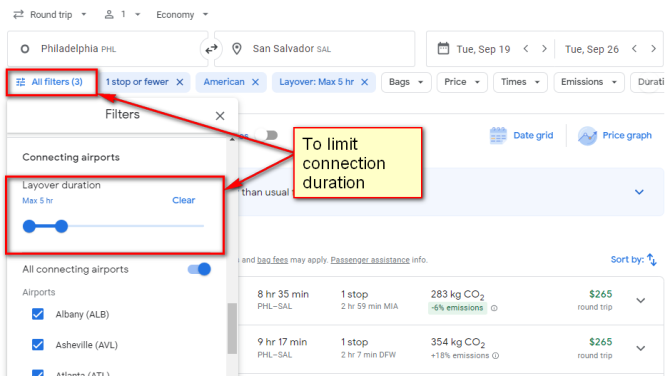
Task: Remove the Layover Max 5 hr filter
Action: coord(364,82)
